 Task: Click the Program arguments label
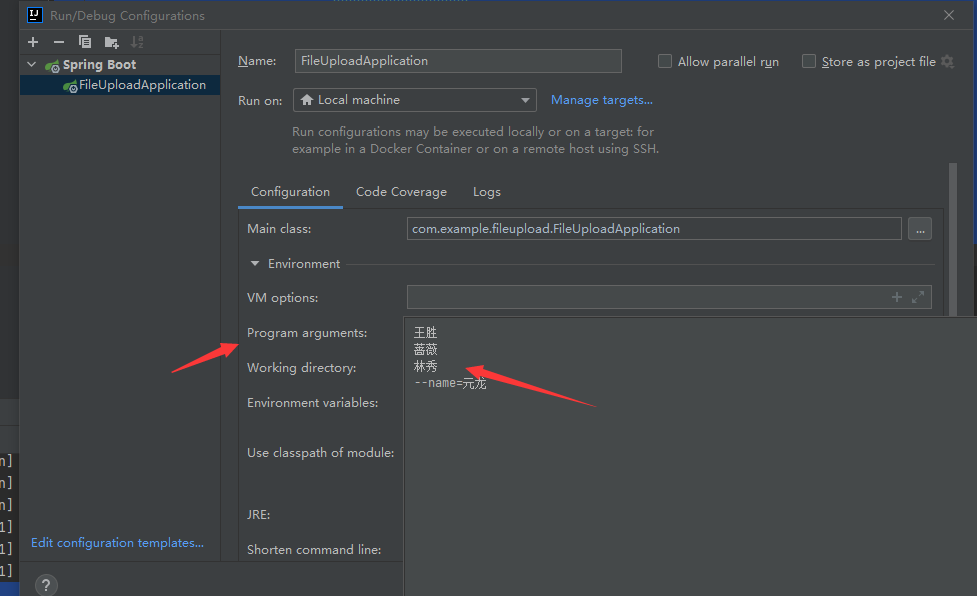coord(307,333)
